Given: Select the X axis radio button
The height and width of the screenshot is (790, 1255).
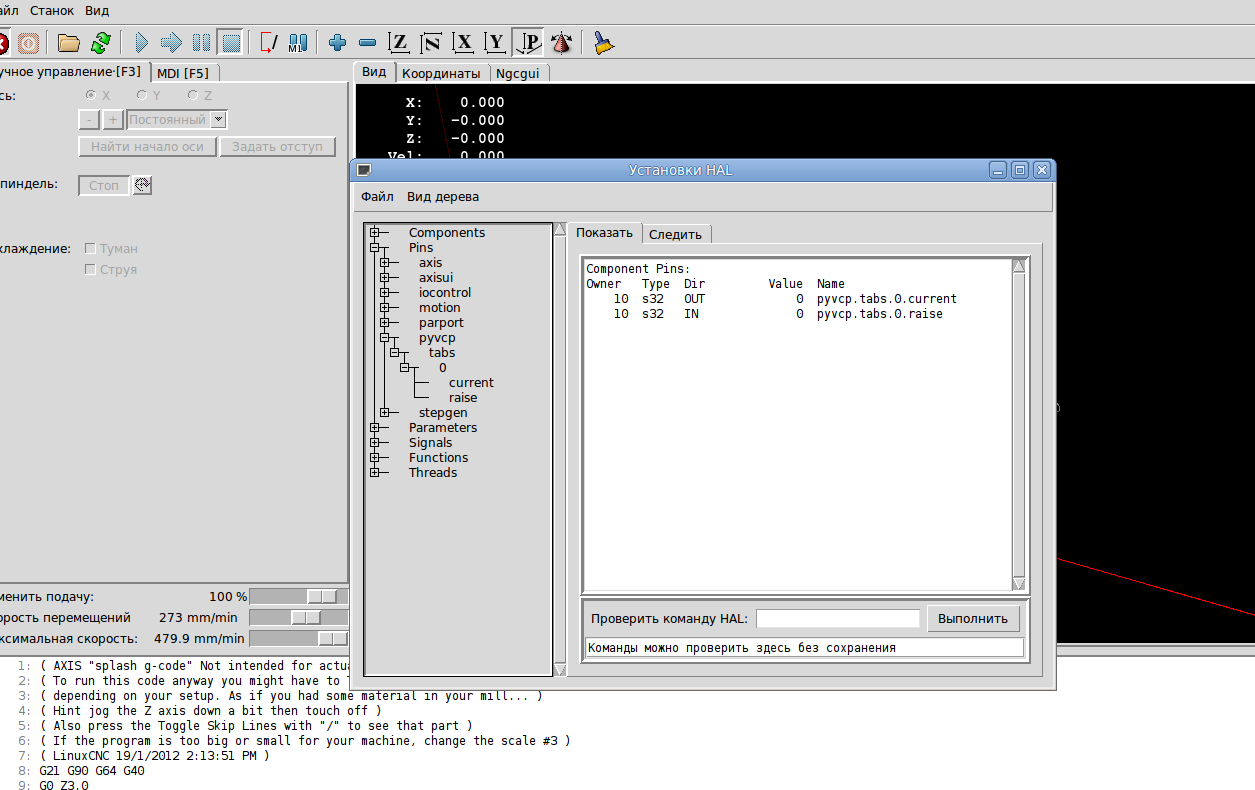Looking at the screenshot, I should pos(91,95).
